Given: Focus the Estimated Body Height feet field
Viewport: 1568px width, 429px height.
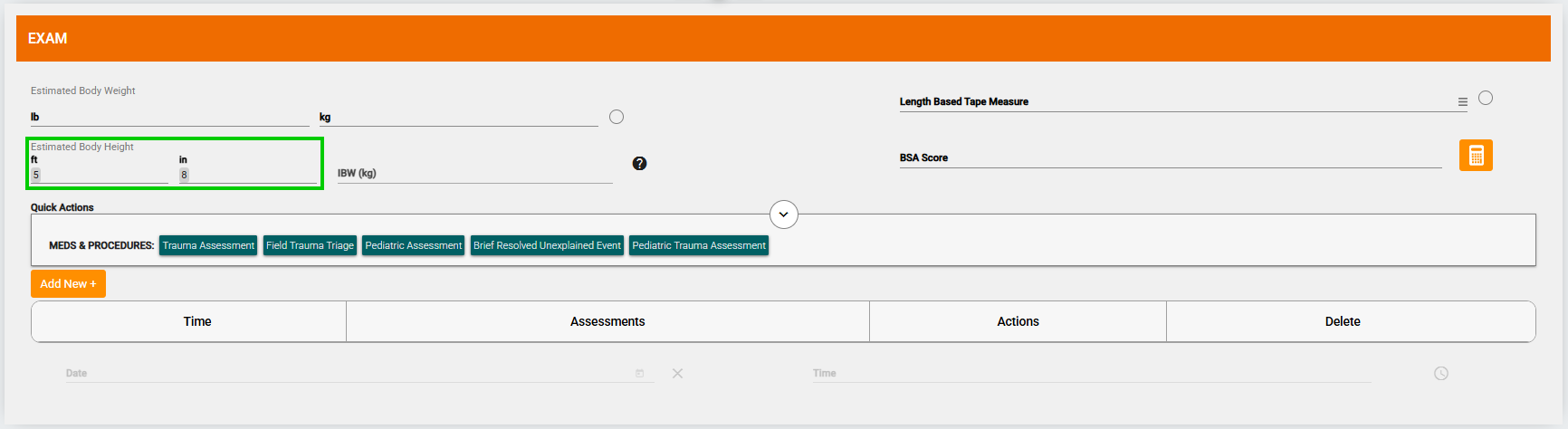Looking at the screenshot, I should (100, 175).
